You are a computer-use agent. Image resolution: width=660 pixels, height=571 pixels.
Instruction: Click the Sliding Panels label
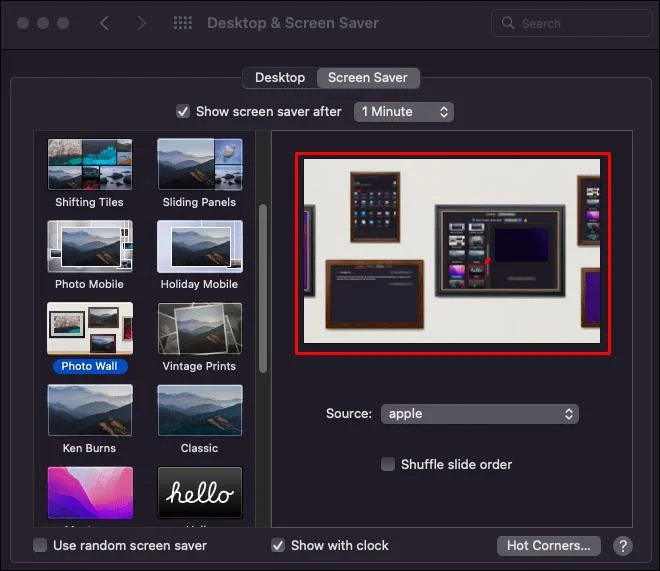199,202
